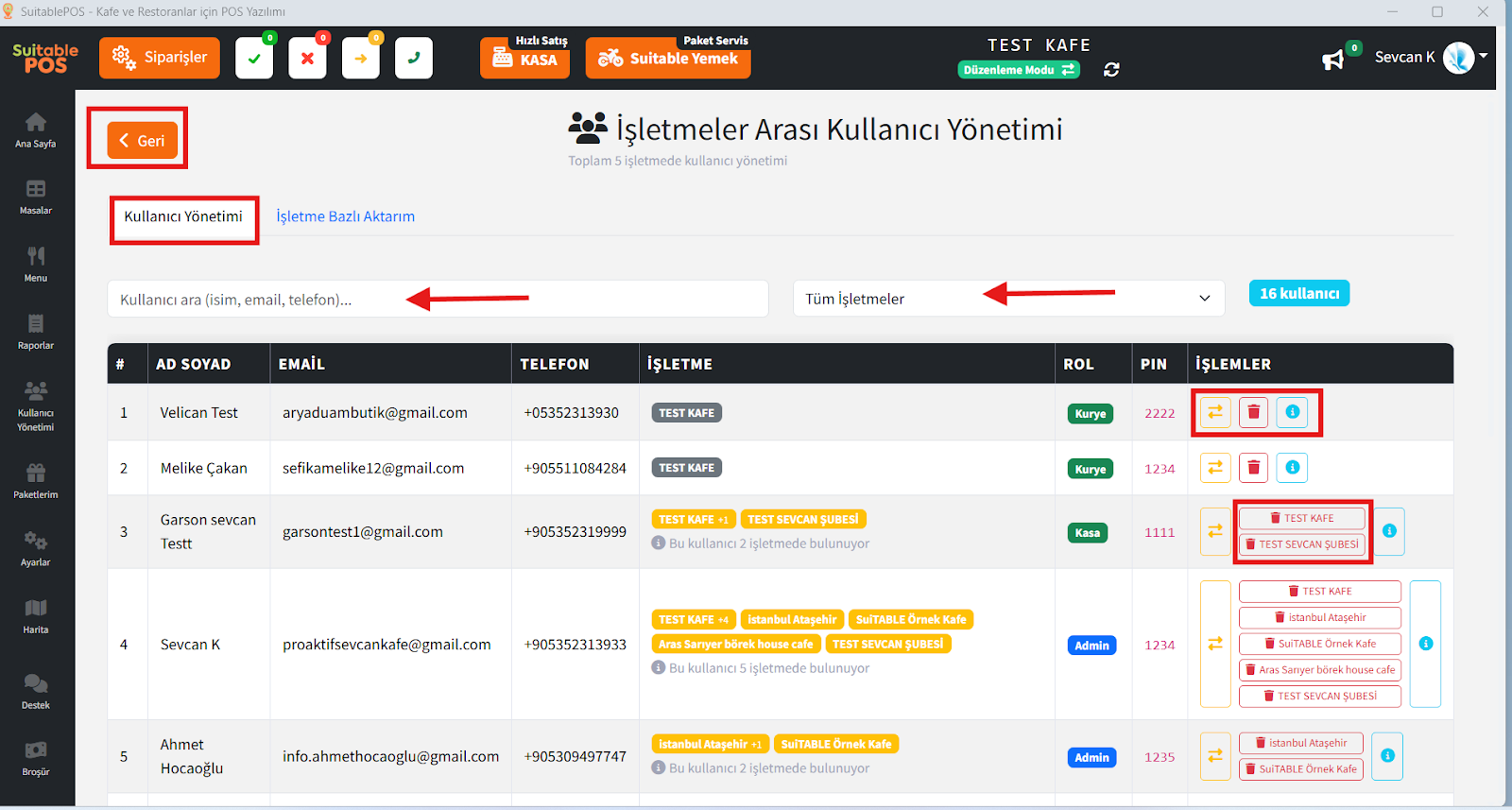Click the red X cancelled orders icon
This screenshot has width=1512, height=810.
[x=307, y=59]
